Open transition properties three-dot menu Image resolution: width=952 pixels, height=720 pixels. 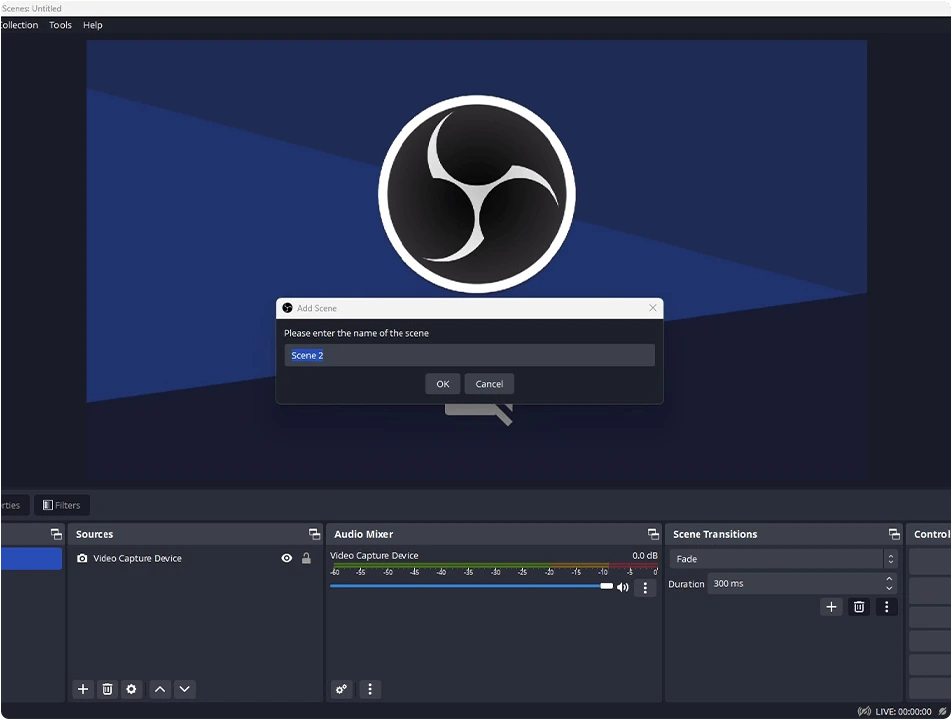tap(886, 606)
